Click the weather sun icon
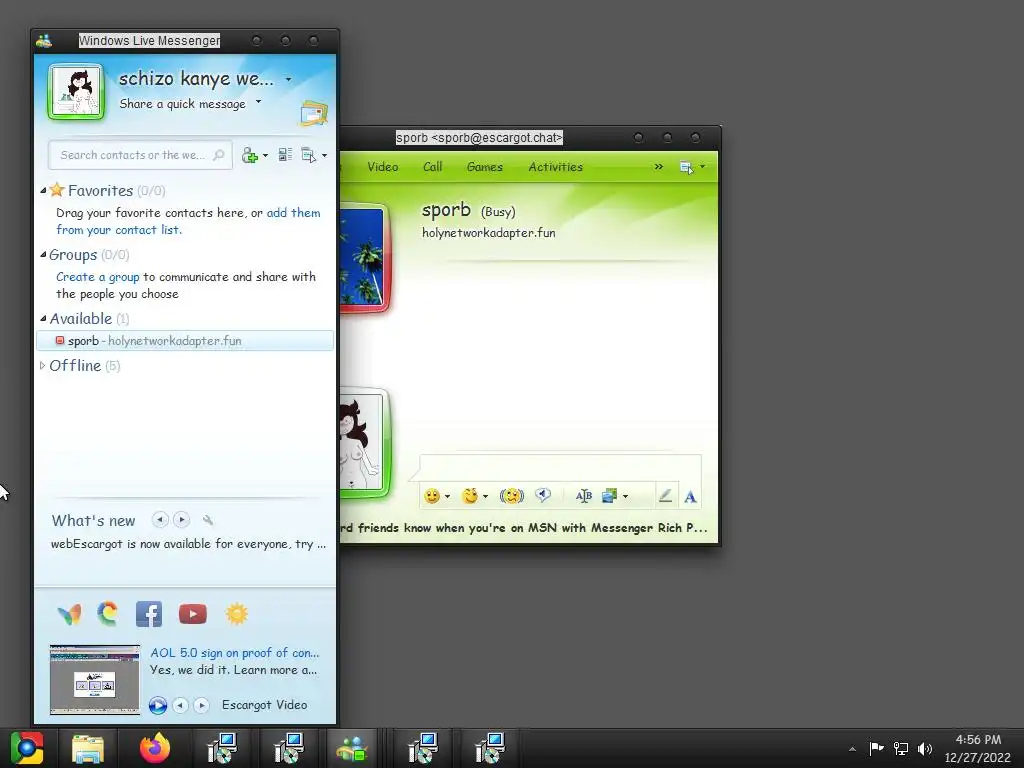Viewport: 1024px width, 768px height. 236,614
